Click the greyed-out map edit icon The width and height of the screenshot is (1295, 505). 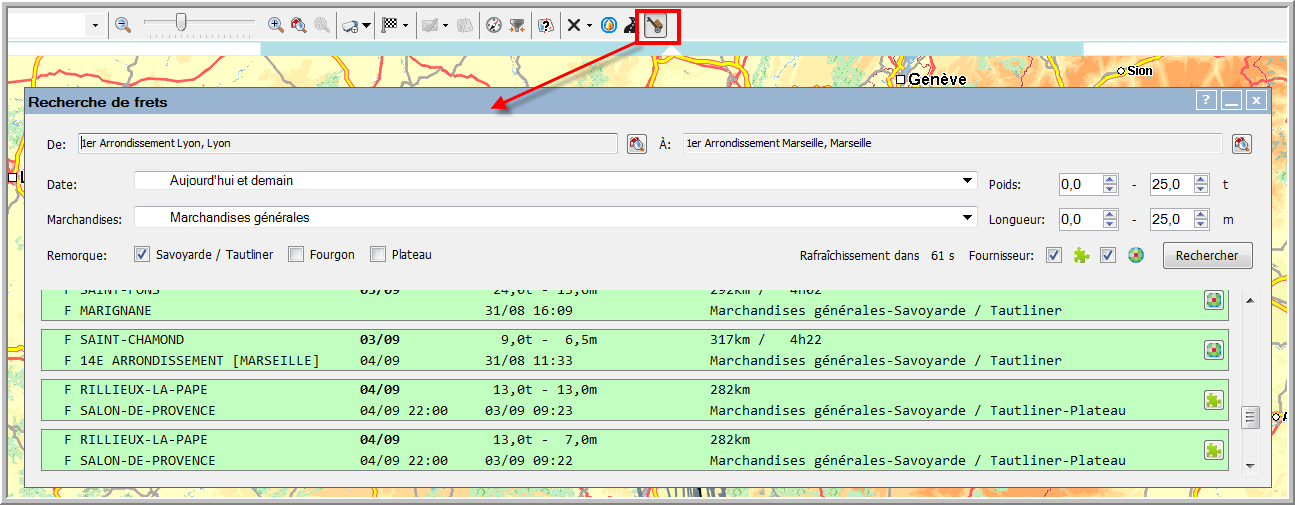[x=430, y=25]
